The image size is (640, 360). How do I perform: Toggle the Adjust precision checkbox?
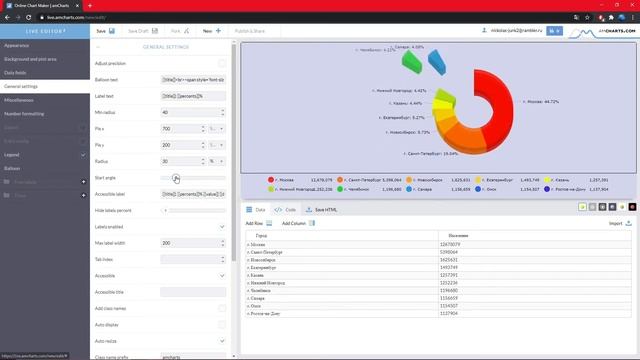[222, 63]
